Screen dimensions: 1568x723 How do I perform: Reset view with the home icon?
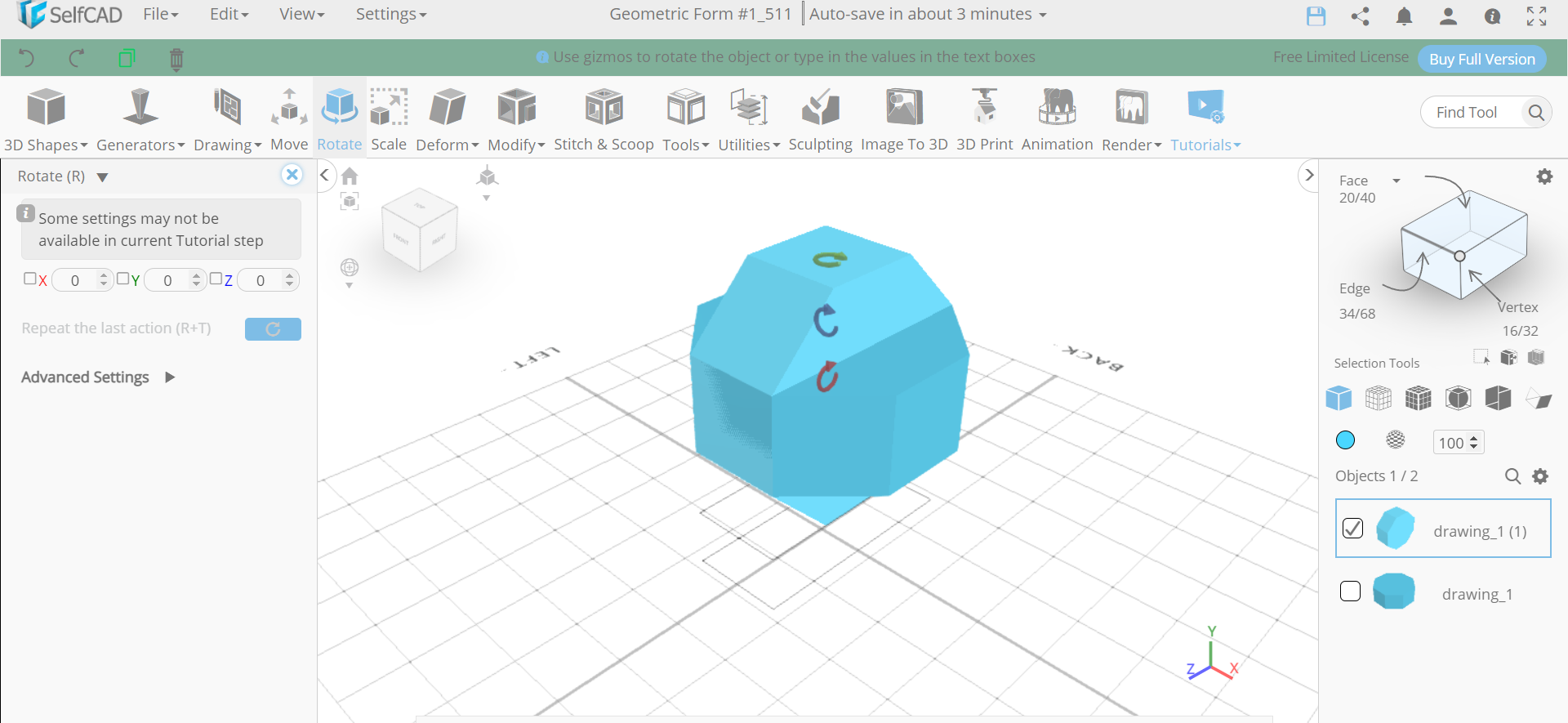[350, 176]
